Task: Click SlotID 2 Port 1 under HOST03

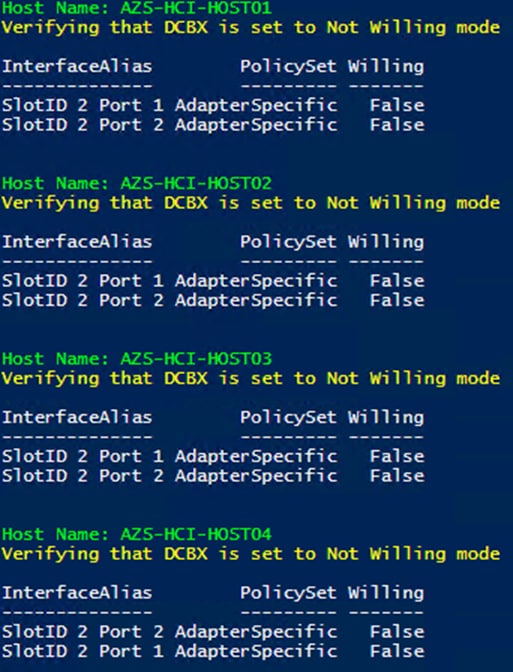Action: tap(83, 456)
